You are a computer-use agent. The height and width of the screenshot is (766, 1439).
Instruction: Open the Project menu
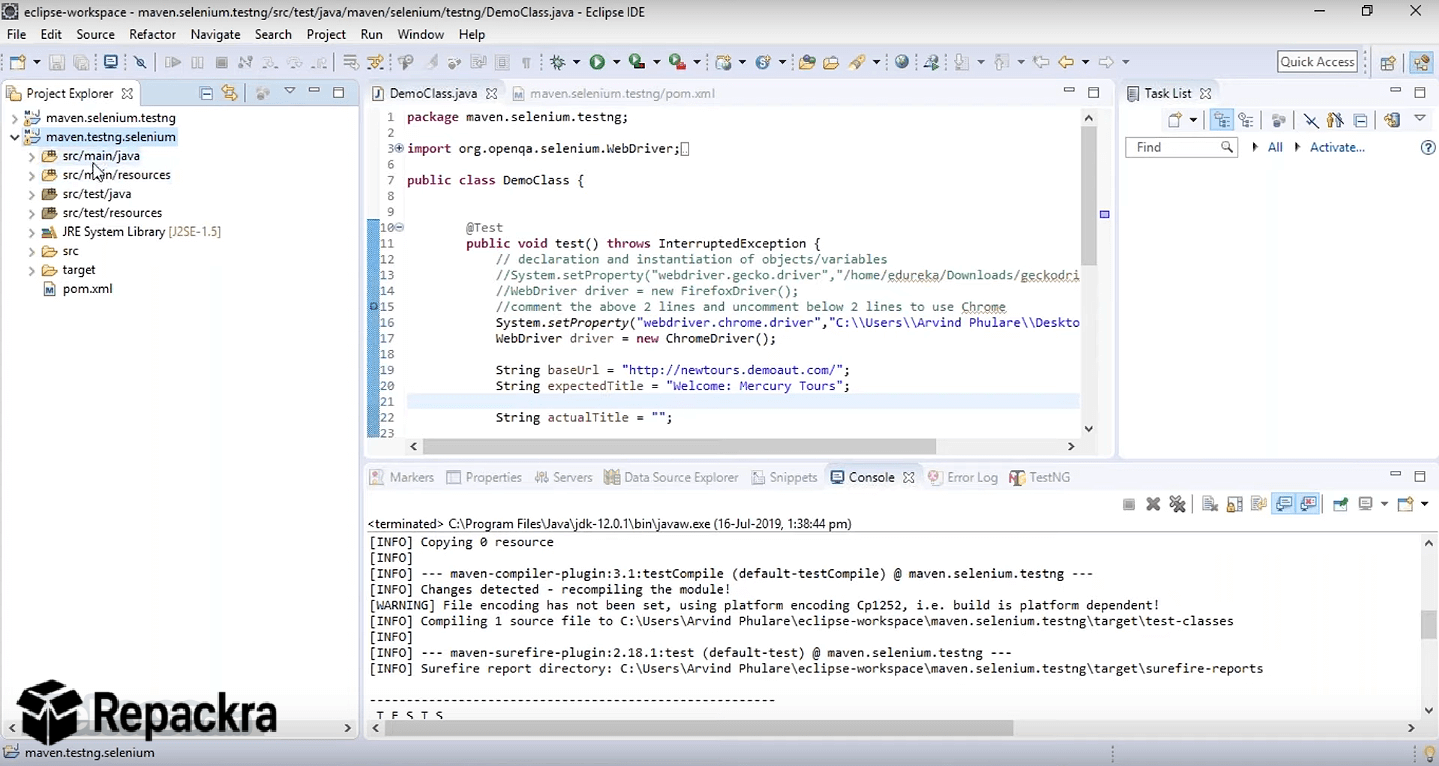pyautogui.click(x=326, y=34)
